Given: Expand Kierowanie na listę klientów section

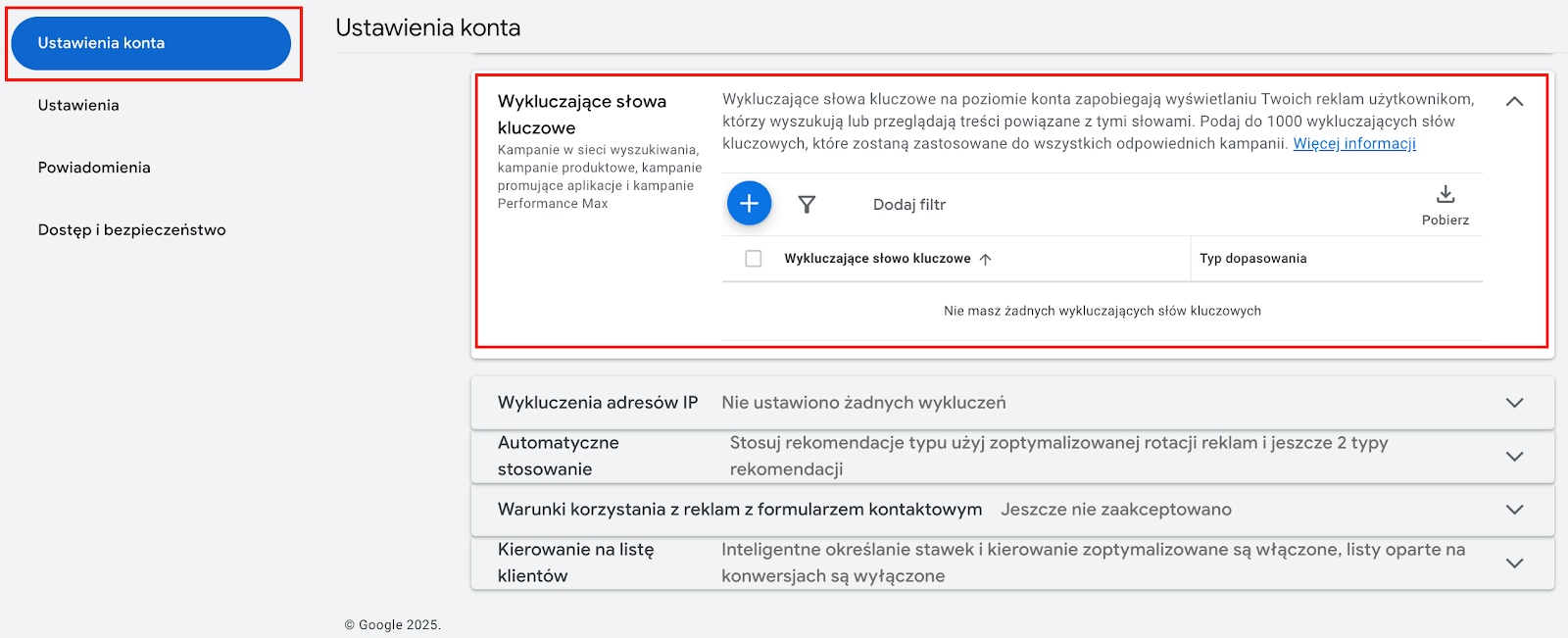Looking at the screenshot, I should click(x=1514, y=563).
